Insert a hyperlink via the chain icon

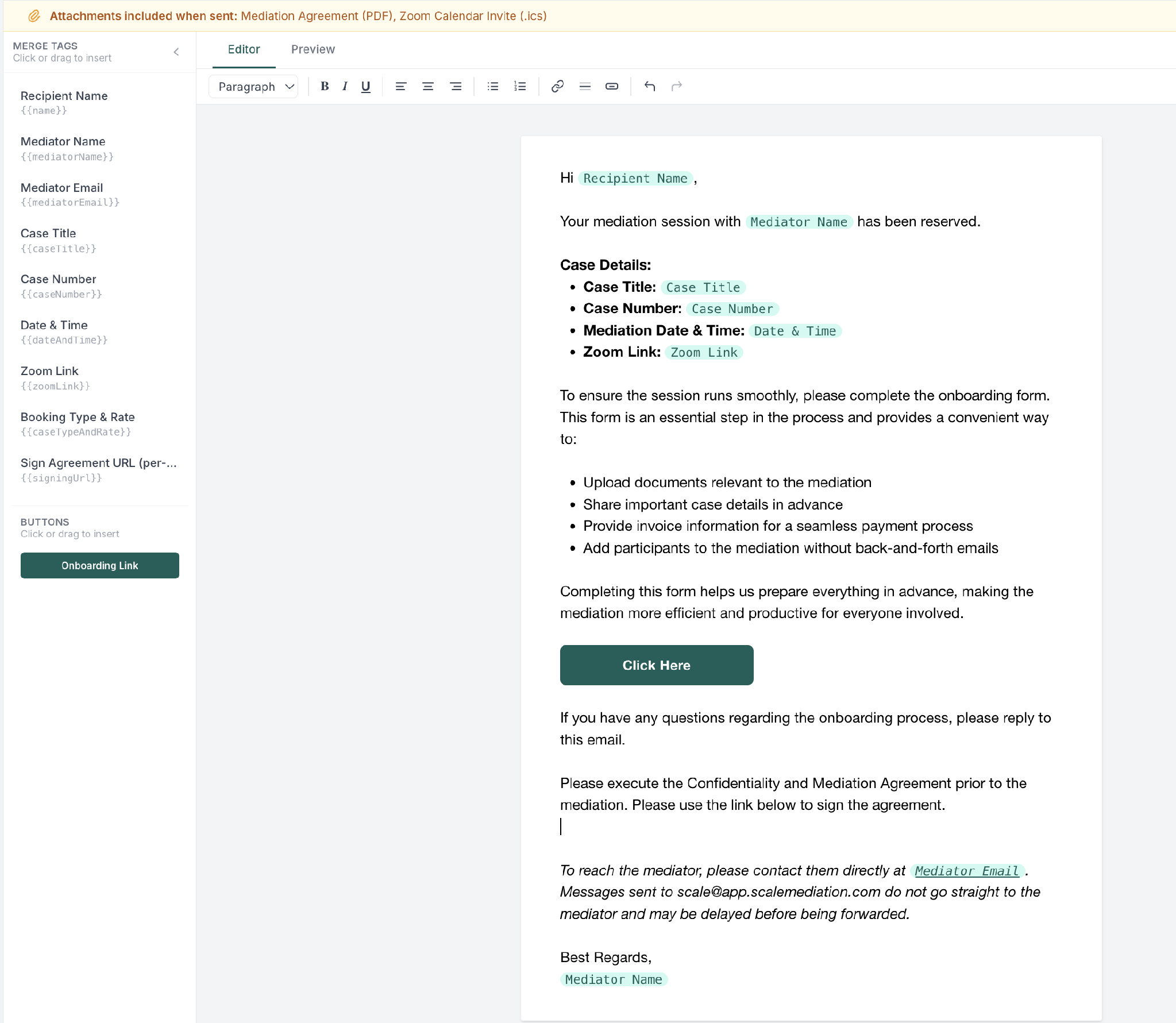(557, 86)
